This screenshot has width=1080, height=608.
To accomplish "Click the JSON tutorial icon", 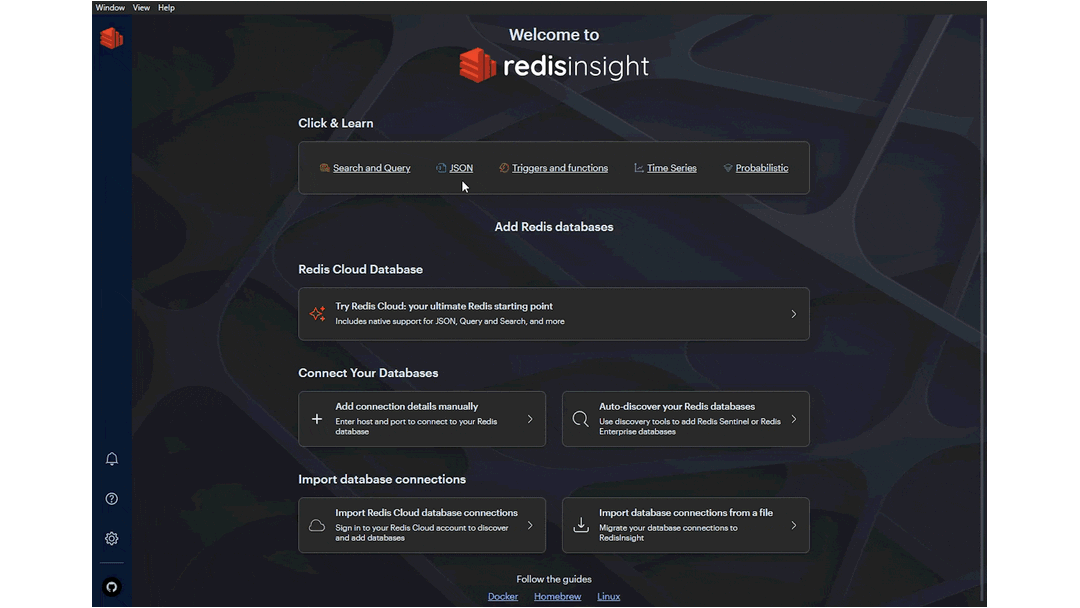I will click(x=441, y=168).
